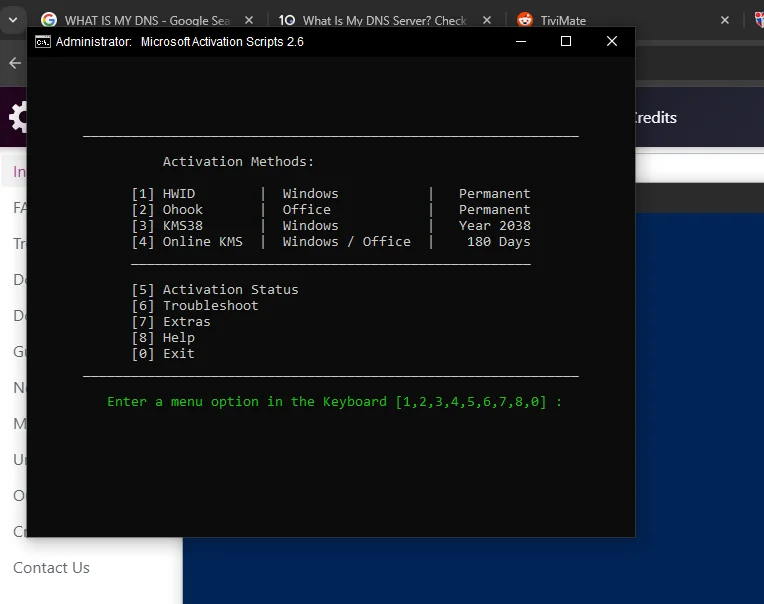Click the '[6] Troubleshoot' line
Viewport: 764px width, 604px height.
pyautogui.click(x=195, y=306)
